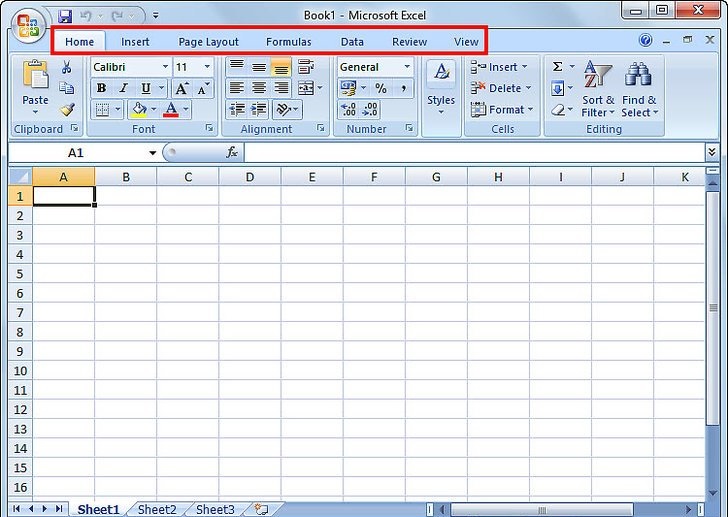Click Increase Decimal icon
This screenshot has width=728, height=517.
click(349, 110)
